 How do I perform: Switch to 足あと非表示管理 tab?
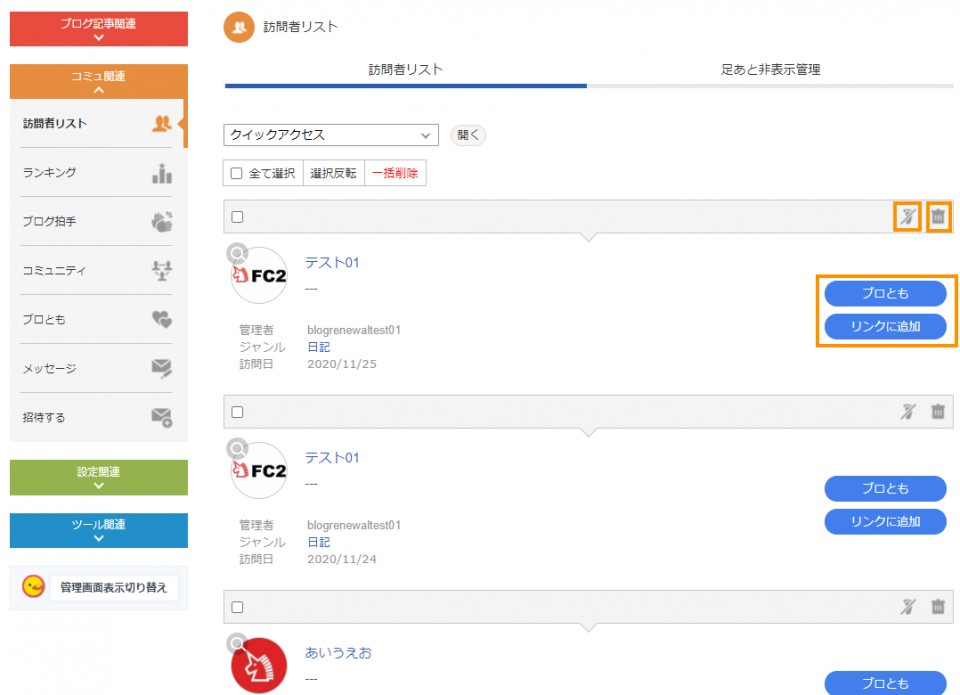(x=770, y=70)
